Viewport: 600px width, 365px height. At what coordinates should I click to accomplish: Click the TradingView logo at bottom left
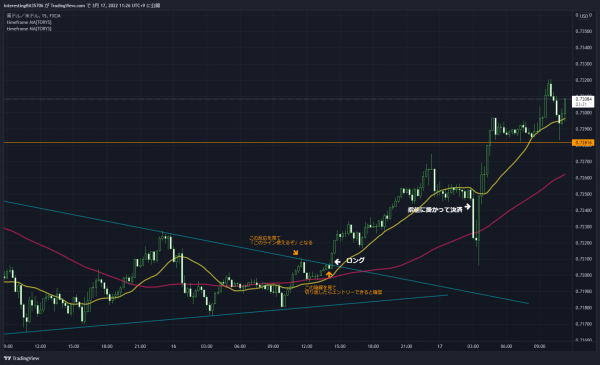[21, 358]
